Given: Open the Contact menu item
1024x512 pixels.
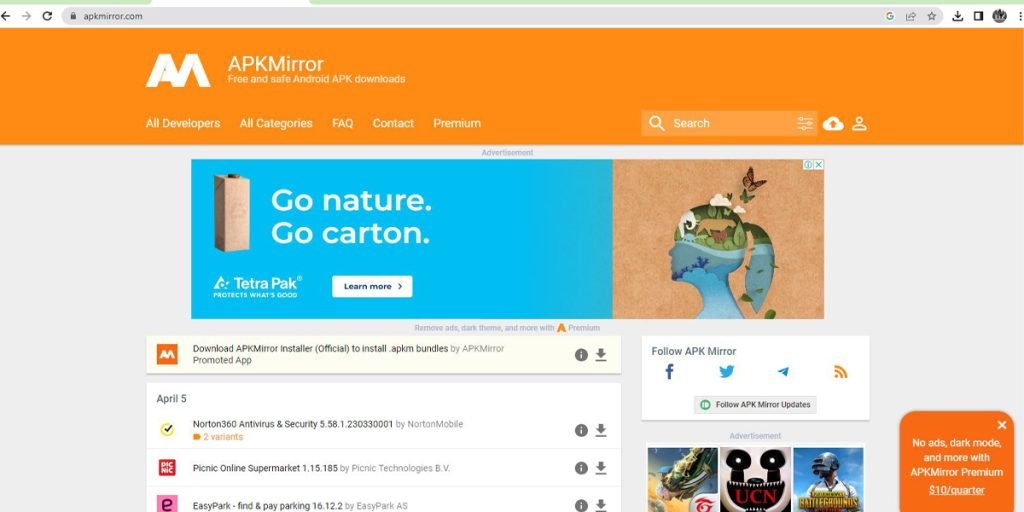Looking at the screenshot, I should (393, 123).
